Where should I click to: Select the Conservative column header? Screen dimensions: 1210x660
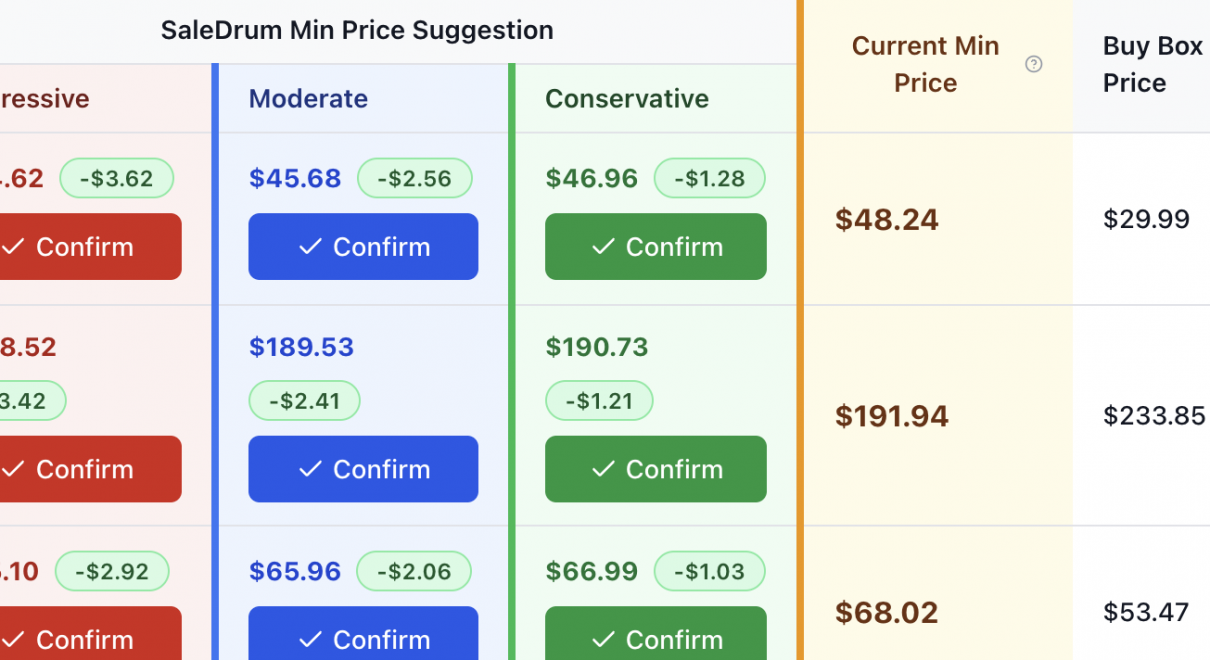[x=627, y=99]
